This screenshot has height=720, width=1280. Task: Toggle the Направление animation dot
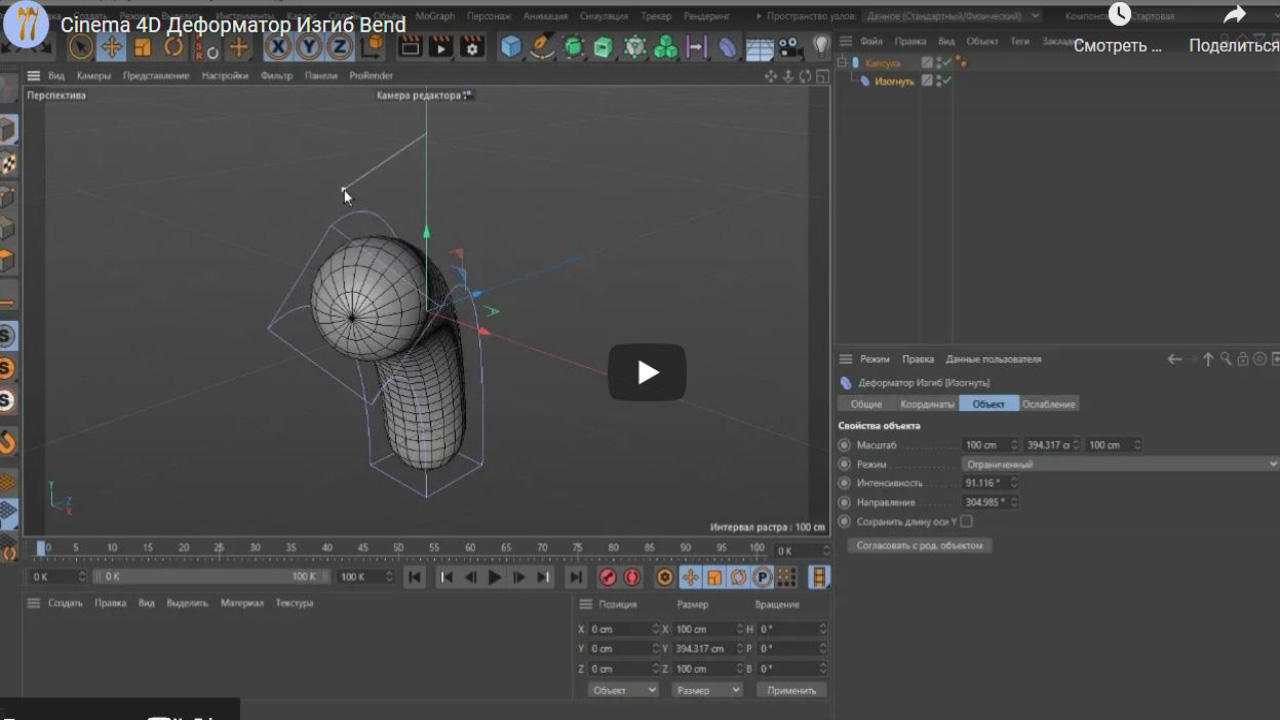click(x=845, y=502)
